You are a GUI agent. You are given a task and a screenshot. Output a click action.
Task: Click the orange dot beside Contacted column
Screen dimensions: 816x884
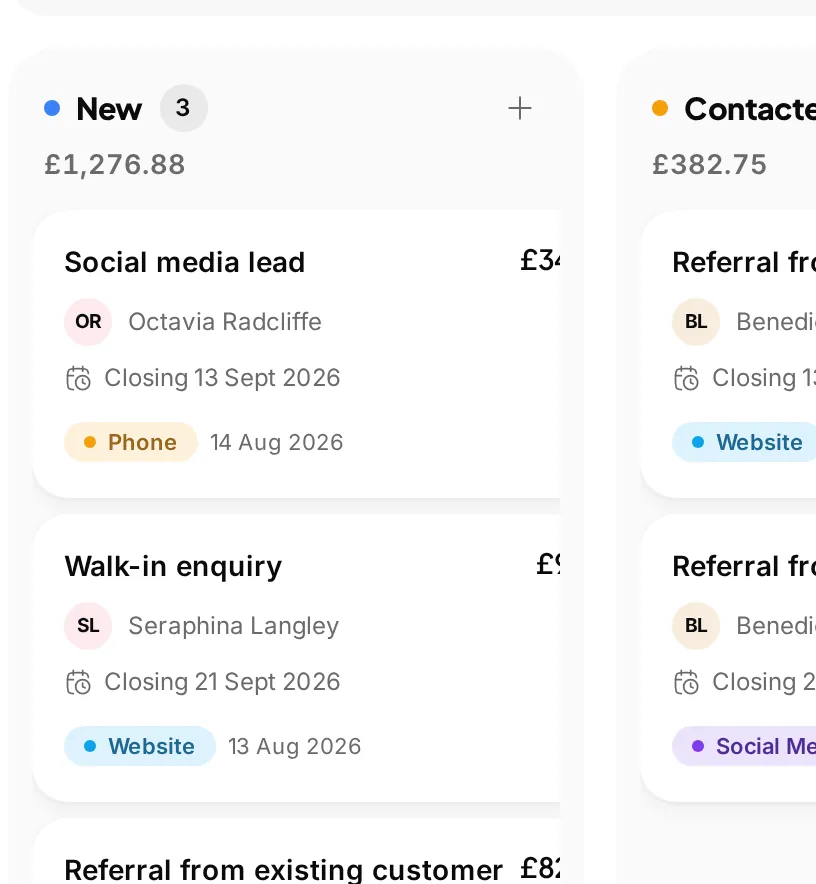(x=660, y=108)
